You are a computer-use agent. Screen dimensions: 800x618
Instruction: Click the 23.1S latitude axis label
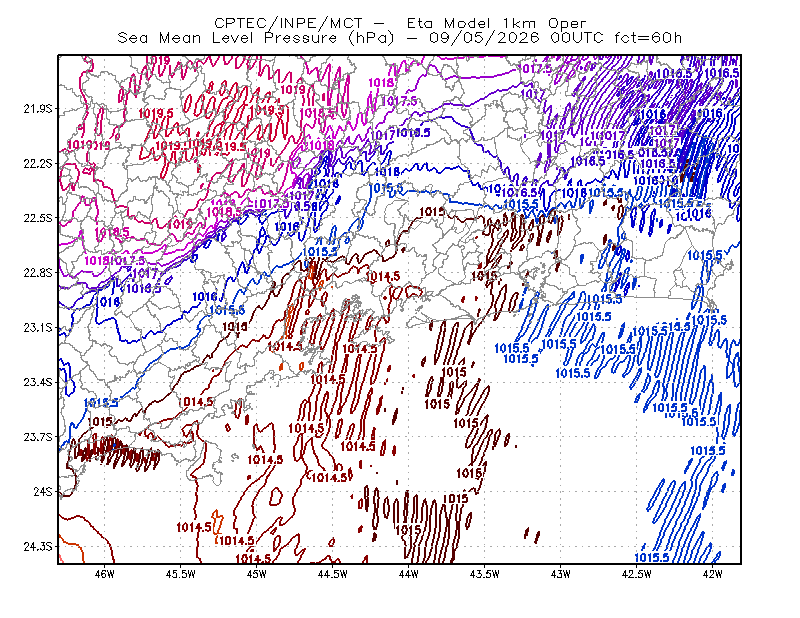(x=38, y=327)
